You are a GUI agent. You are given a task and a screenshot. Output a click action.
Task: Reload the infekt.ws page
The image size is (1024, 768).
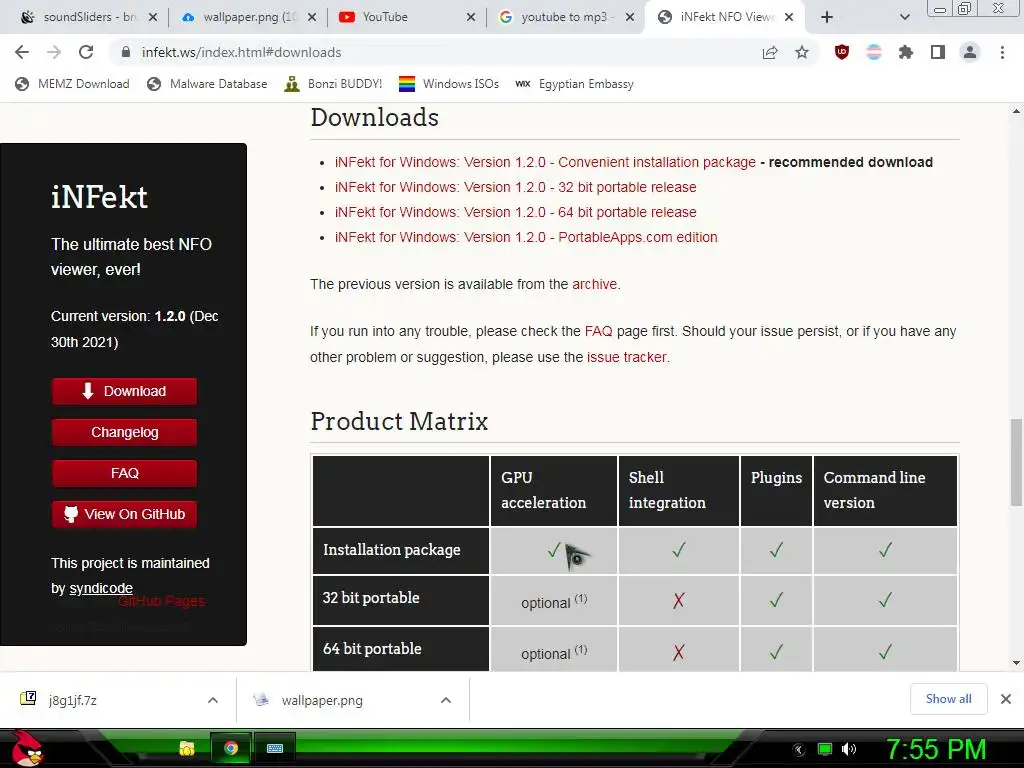pos(86,52)
